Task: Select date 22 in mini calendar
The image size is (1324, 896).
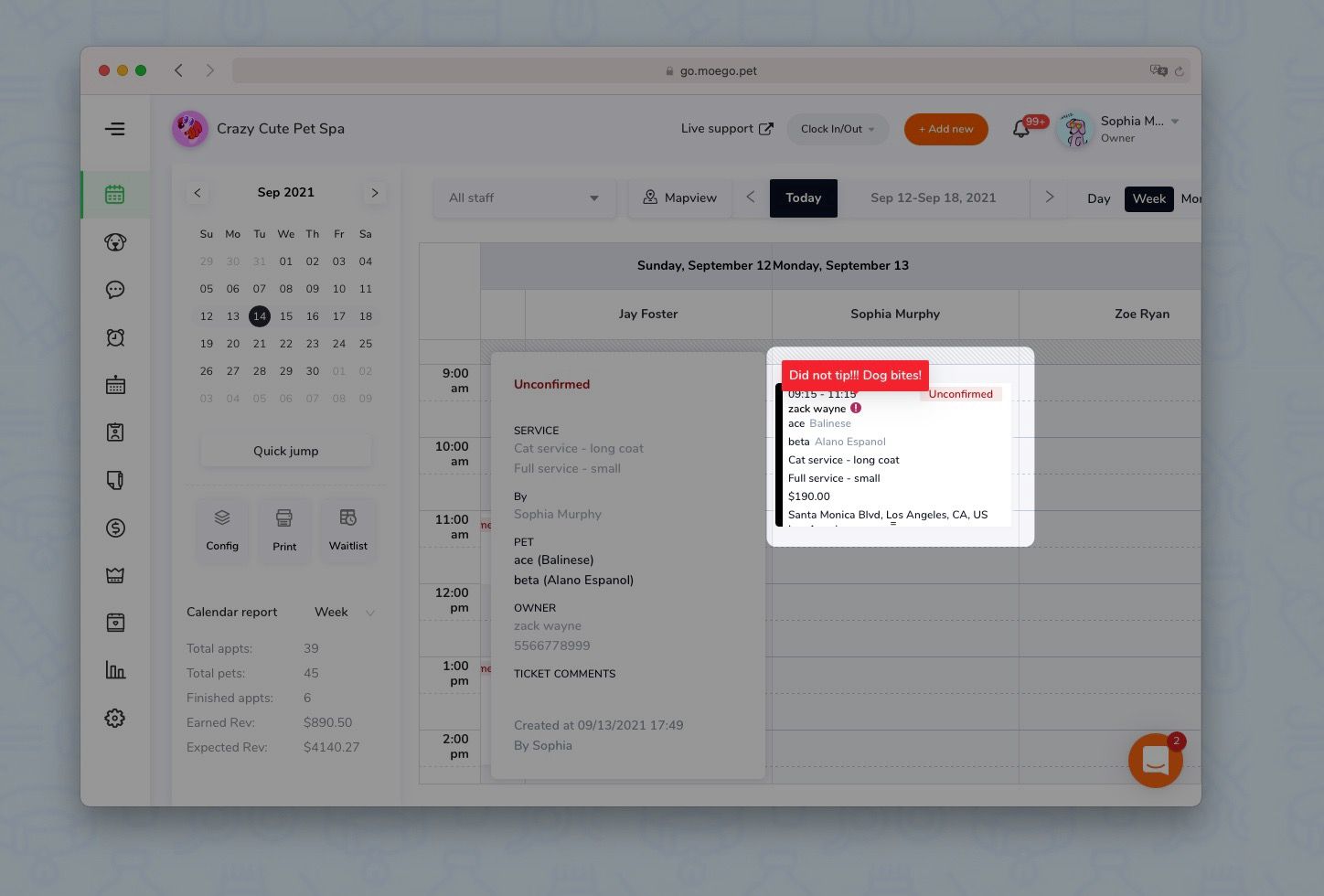Action: coord(286,344)
